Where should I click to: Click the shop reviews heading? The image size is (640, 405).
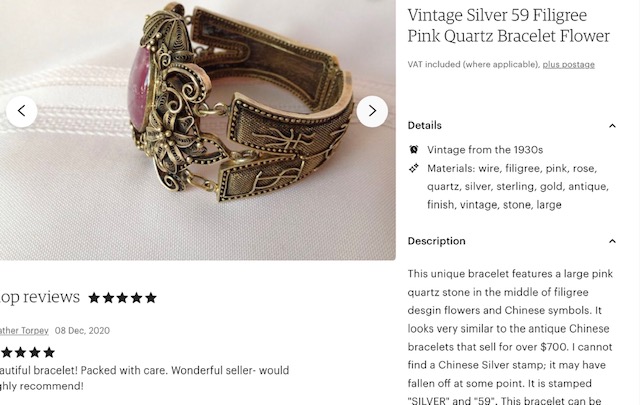[x=40, y=297]
